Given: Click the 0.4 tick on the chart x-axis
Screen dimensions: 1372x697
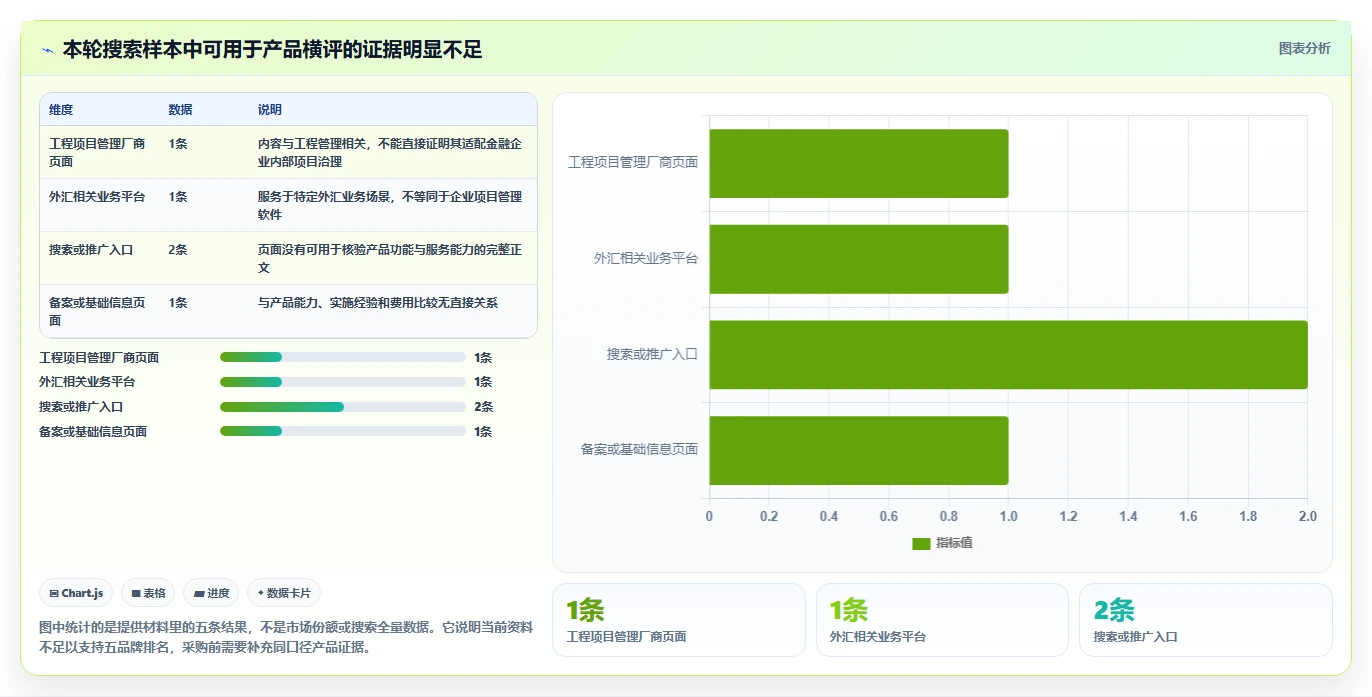Looking at the screenshot, I should [829, 517].
